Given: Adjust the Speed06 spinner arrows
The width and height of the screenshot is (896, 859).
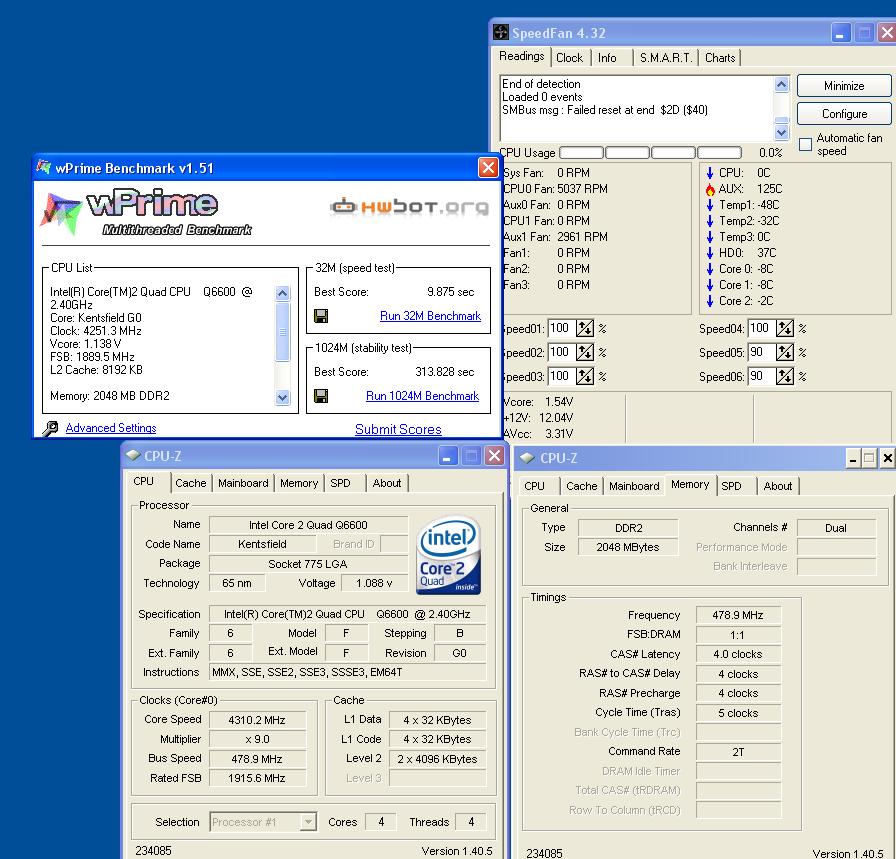Looking at the screenshot, I should pos(785,376).
